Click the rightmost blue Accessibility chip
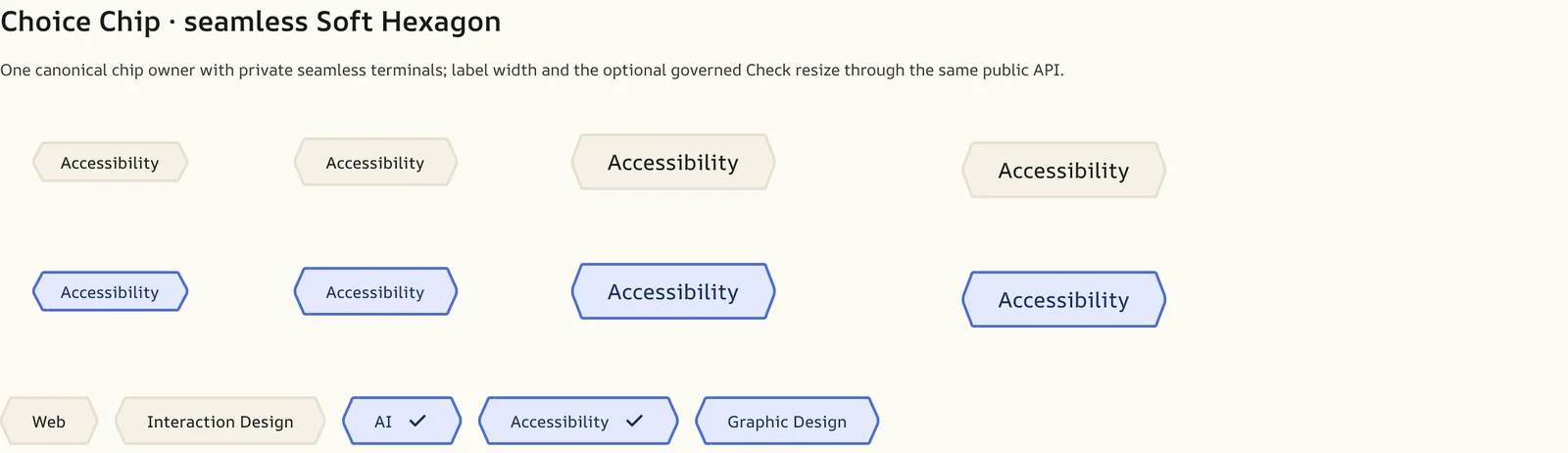Screen dimensions: 1568x453 pyautogui.click(x=1064, y=299)
